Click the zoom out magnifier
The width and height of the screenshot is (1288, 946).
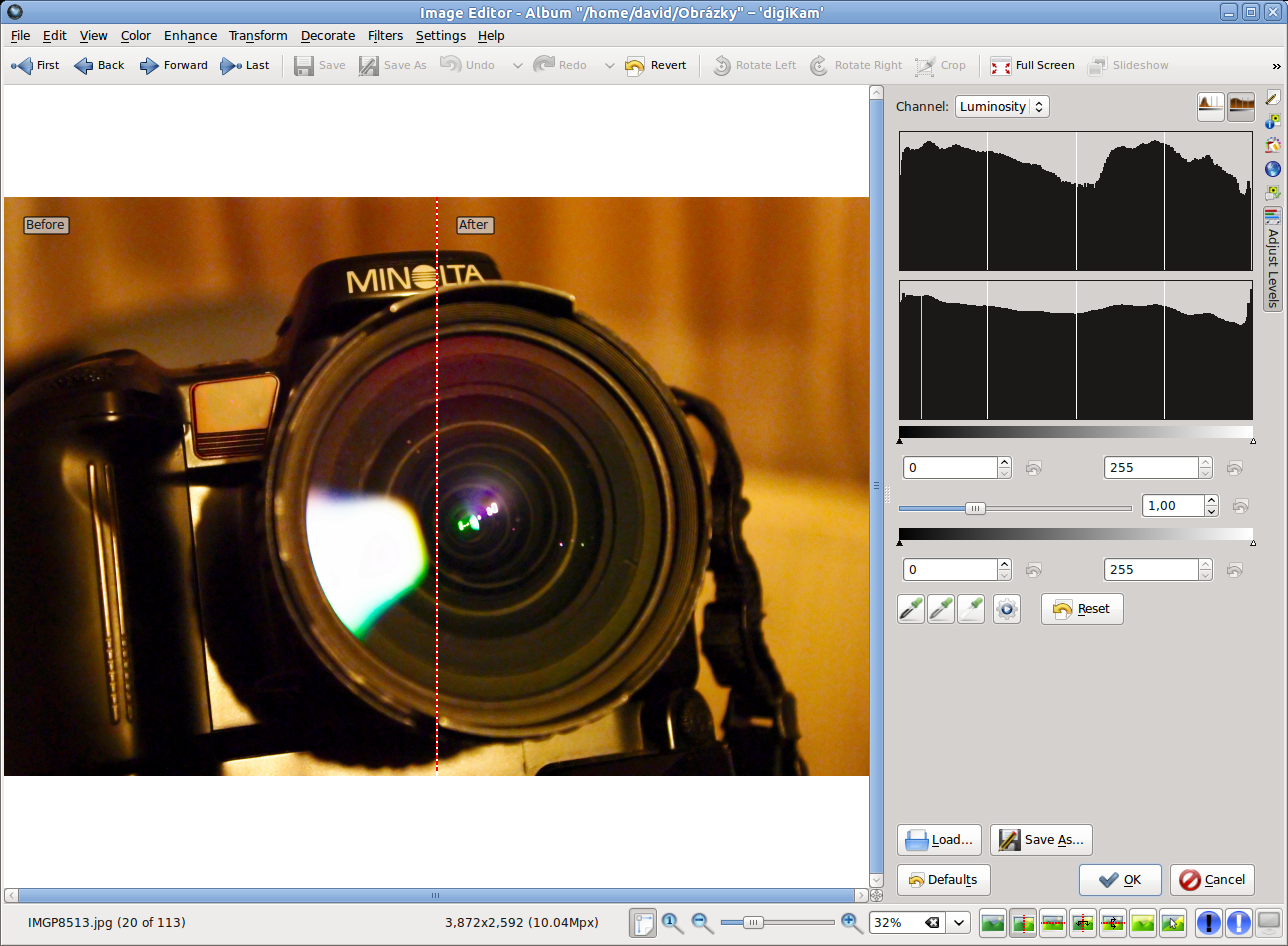tap(702, 922)
